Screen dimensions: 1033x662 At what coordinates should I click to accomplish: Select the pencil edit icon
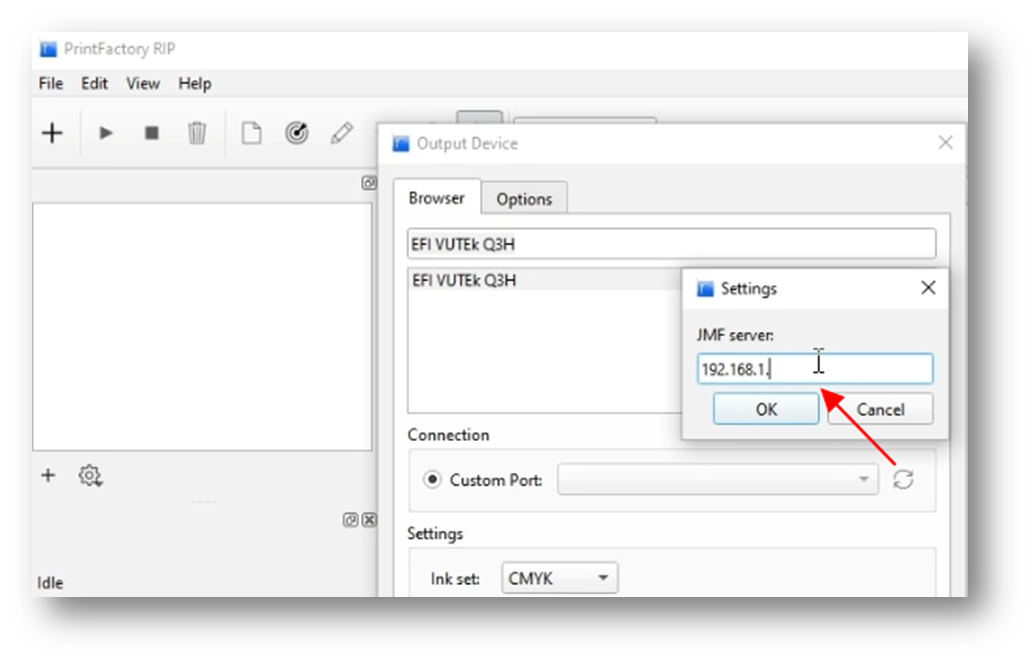[341, 133]
